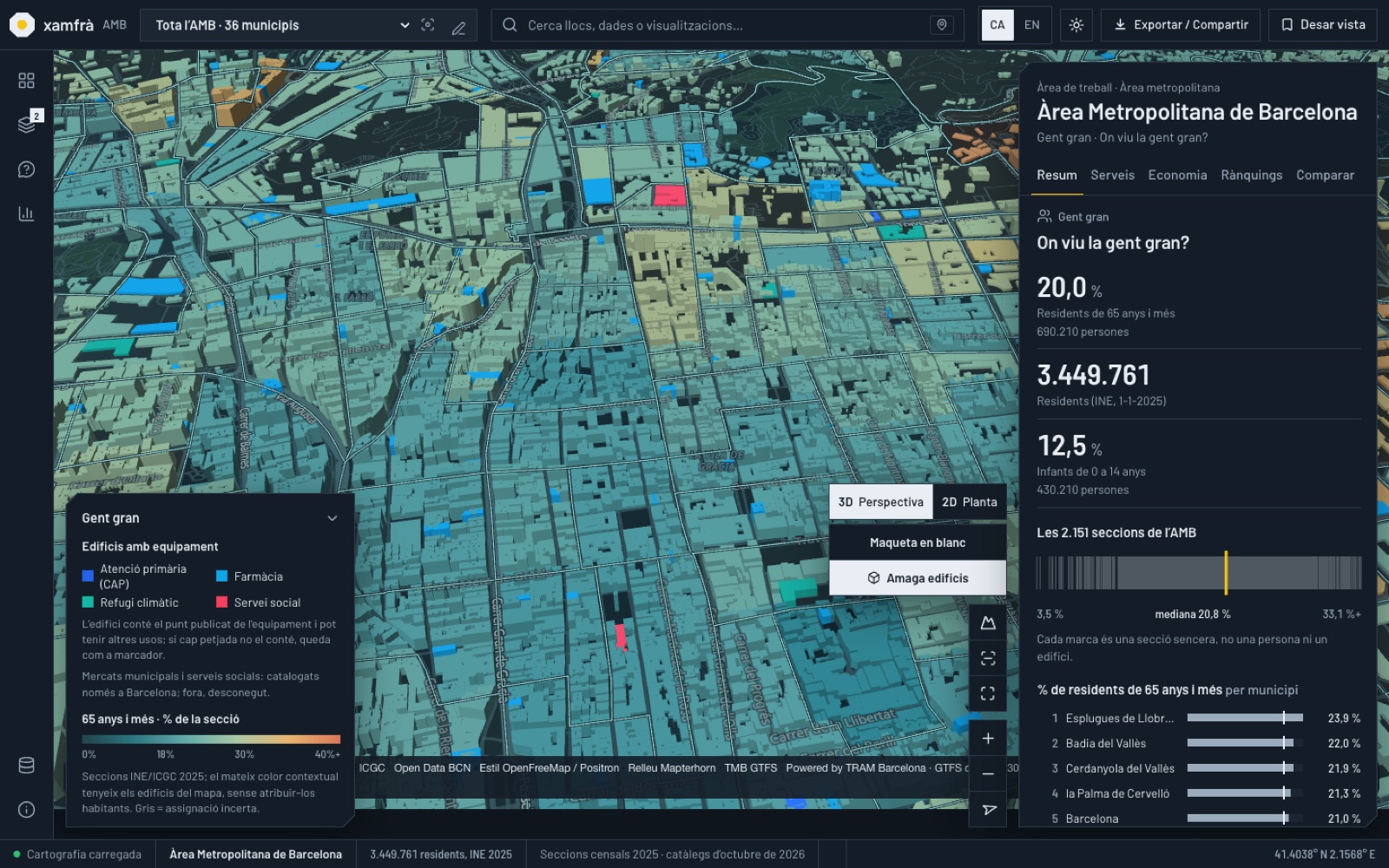Toggle light theme with sun icon
The image size is (1389, 868).
click(x=1076, y=25)
